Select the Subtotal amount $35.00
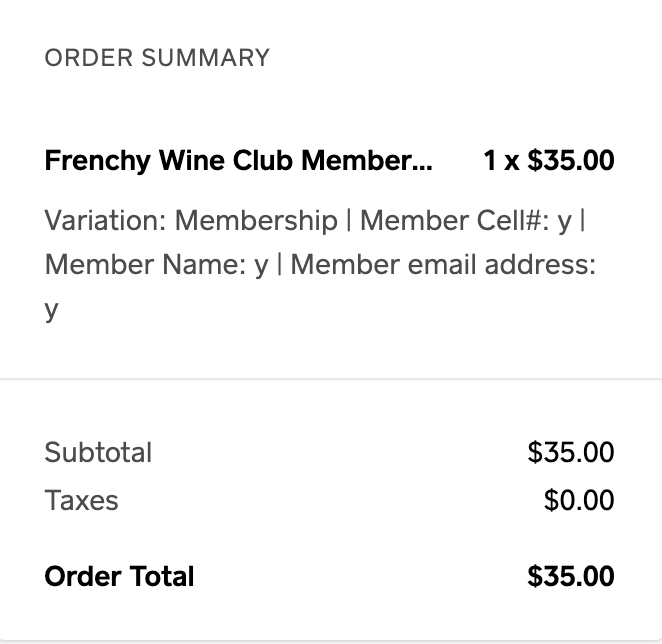 pos(571,452)
